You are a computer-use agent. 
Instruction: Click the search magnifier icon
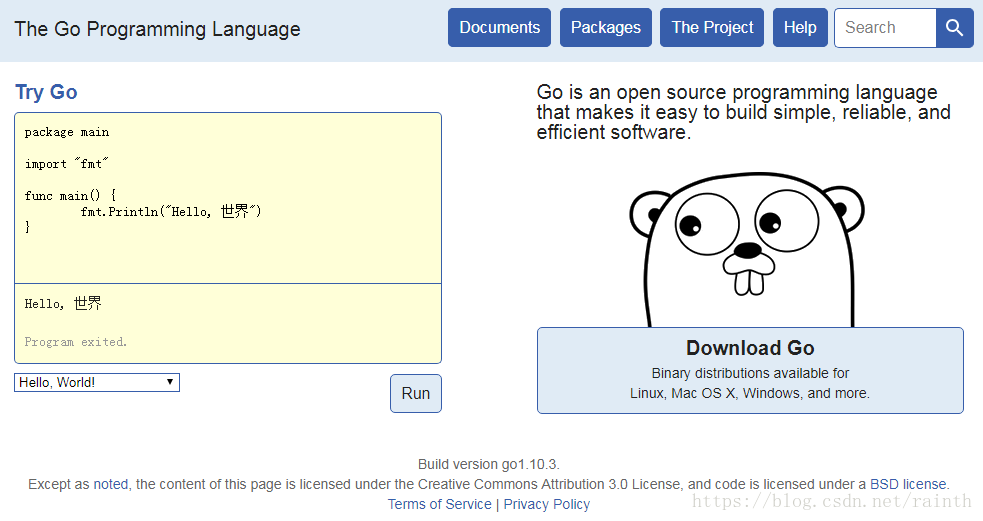(x=954, y=28)
